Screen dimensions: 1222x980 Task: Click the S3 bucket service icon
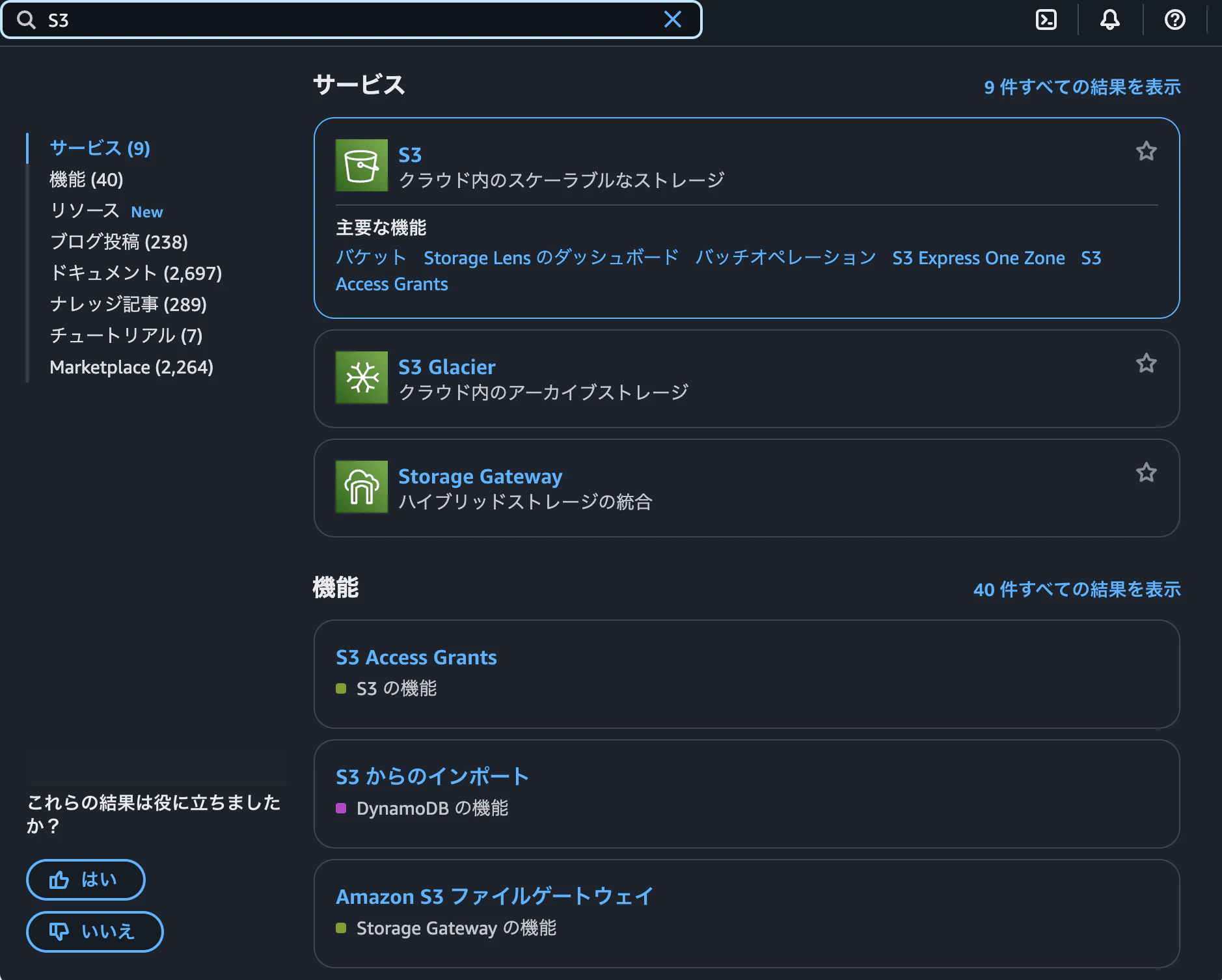(x=362, y=165)
